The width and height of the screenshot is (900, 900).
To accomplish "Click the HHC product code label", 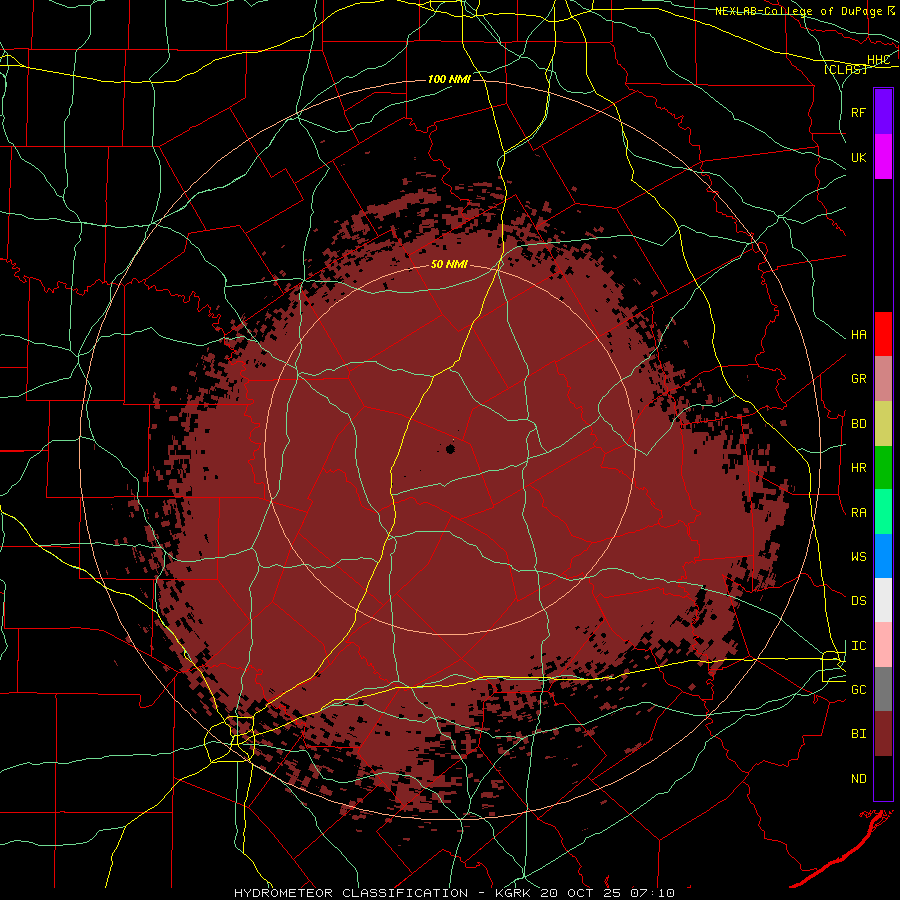I will coord(878,60).
